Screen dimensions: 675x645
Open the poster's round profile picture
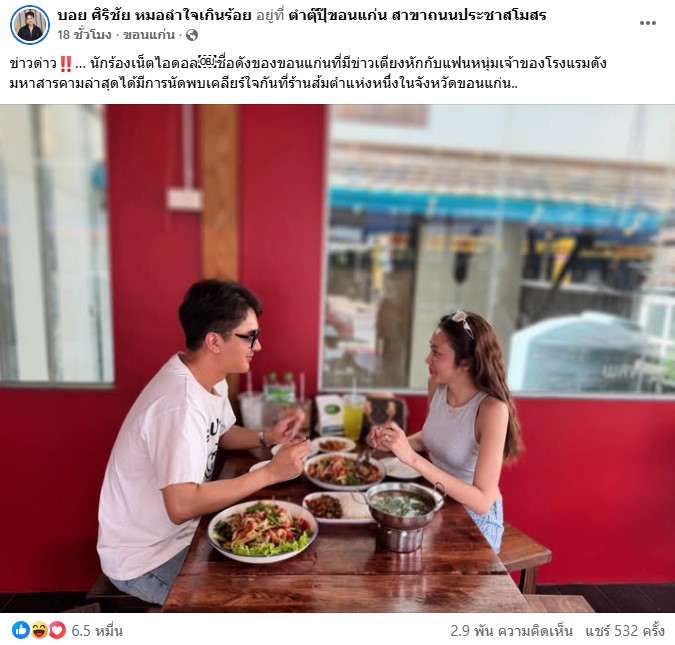click(30, 25)
